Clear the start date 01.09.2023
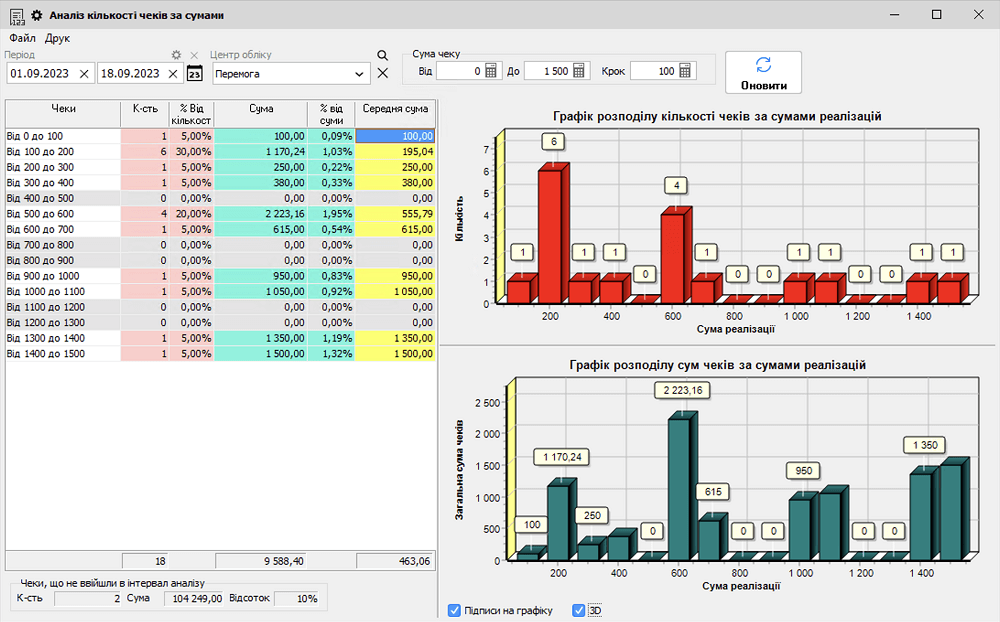Screen dimensions: 1000x622 point(84,73)
